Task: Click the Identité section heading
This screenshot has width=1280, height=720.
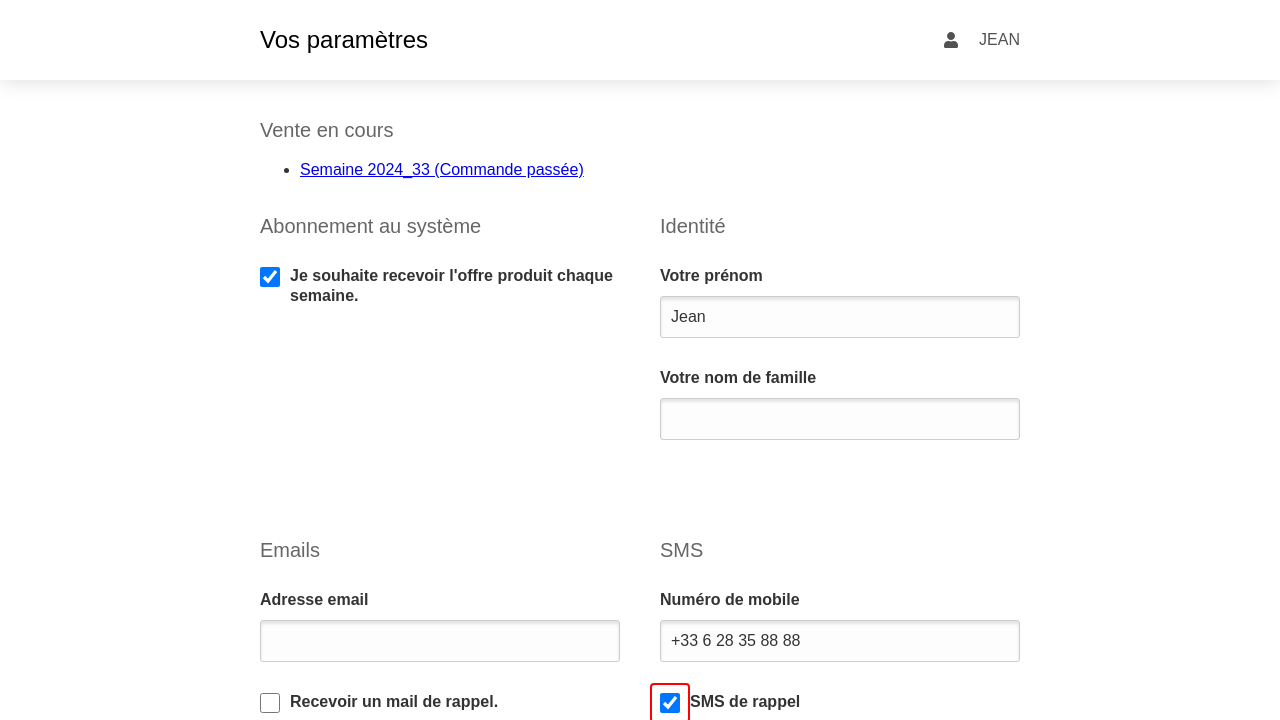Action: coord(693,226)
